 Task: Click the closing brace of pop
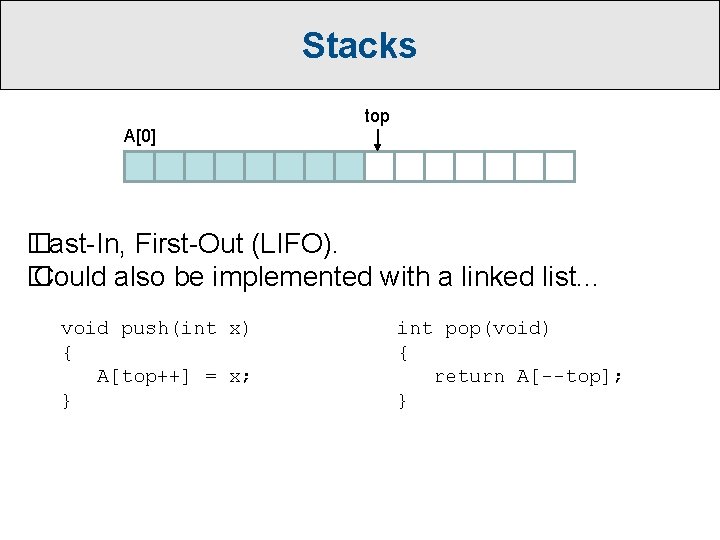pos(403,401)
